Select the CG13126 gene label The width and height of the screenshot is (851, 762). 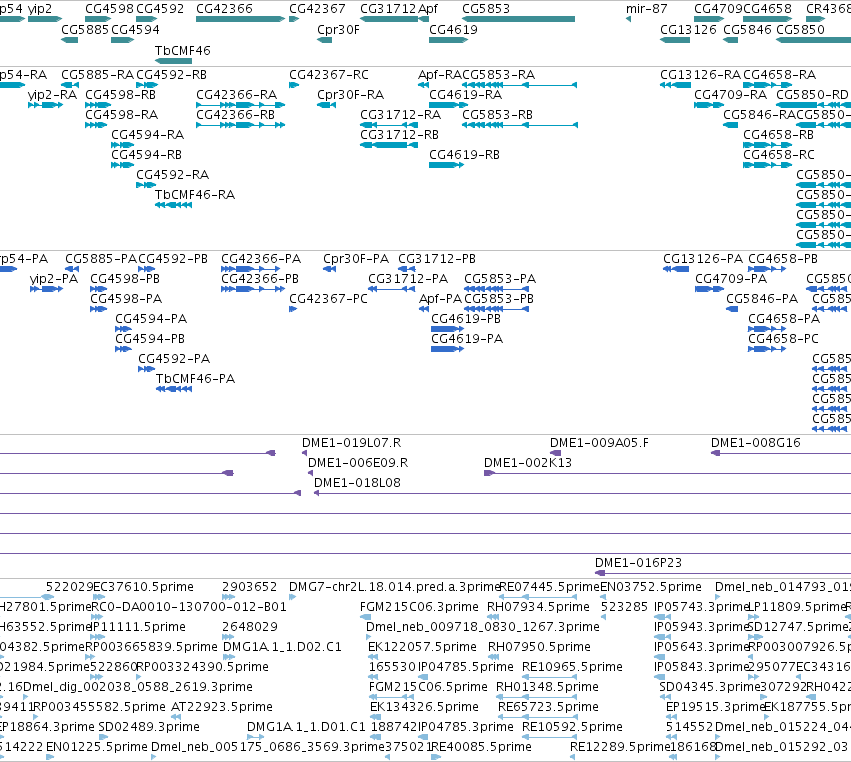(688, 30)
